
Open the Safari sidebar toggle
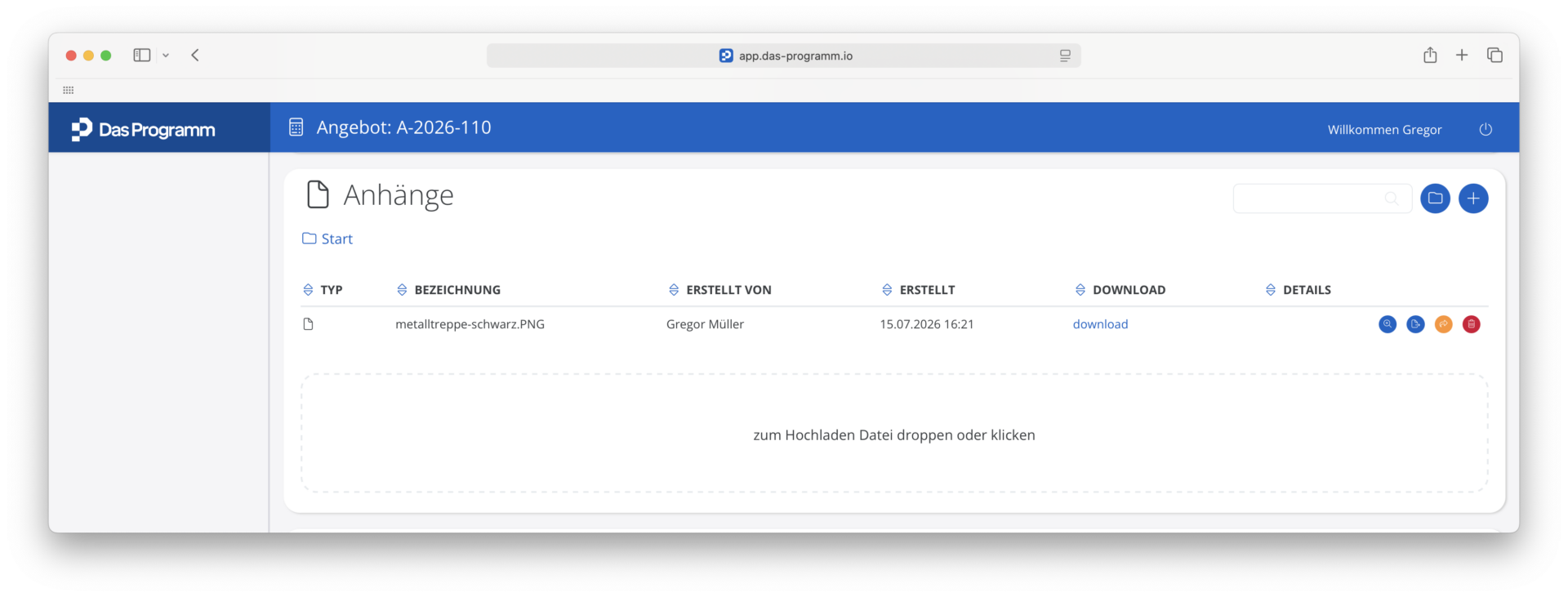point(142,55)
